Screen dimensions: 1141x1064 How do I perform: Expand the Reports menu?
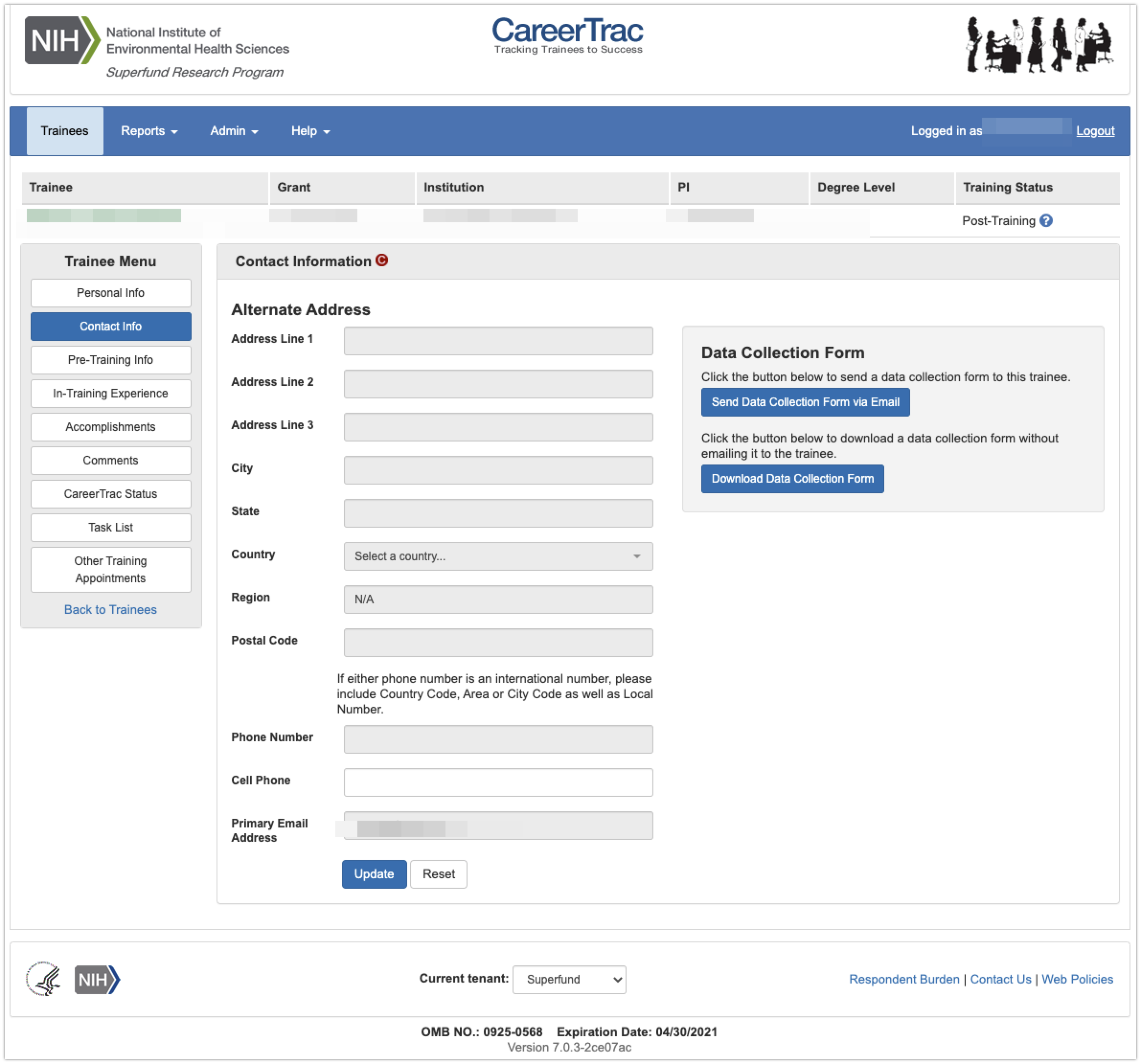click(148, 131)
